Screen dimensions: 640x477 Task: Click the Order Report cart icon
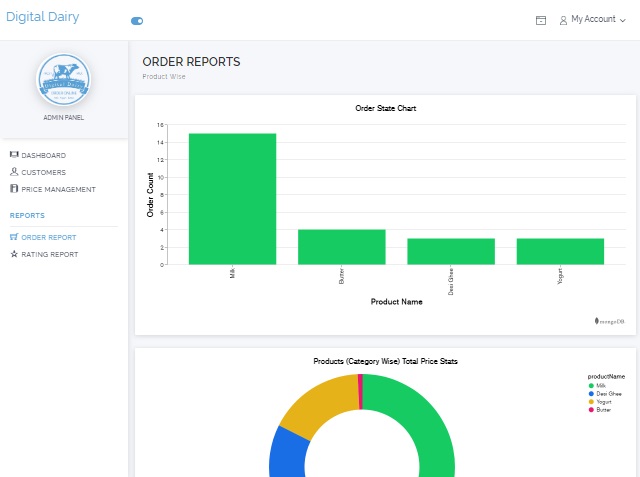point(14,237)
